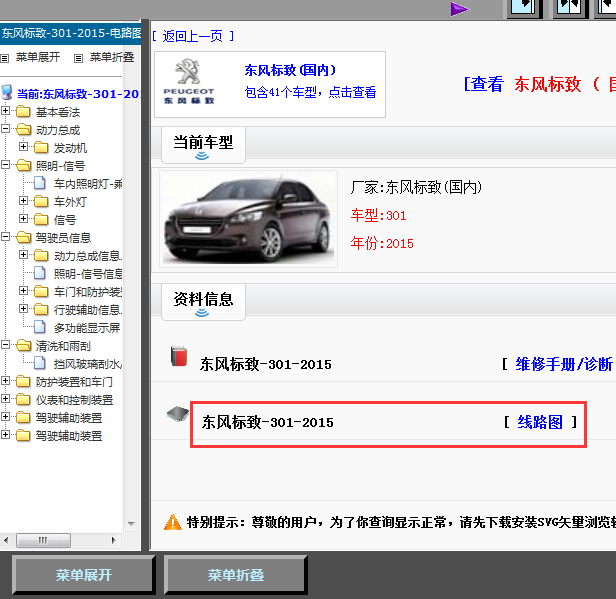Click the Peugeot lion logo

coord(188,71)
